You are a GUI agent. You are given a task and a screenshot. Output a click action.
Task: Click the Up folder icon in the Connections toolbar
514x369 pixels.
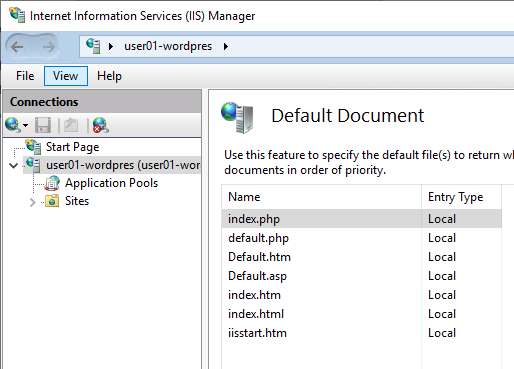pos(71,125)
